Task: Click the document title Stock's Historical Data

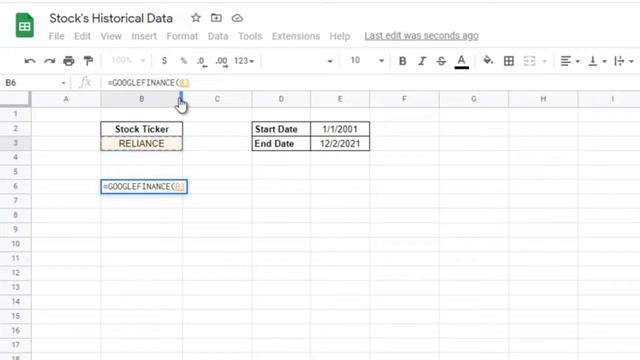Action: coord(111,18)
